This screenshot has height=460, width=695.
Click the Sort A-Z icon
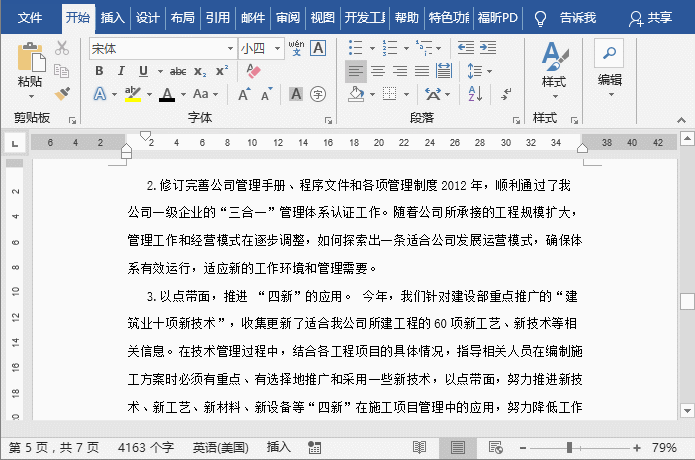click(x=475, y=94)
